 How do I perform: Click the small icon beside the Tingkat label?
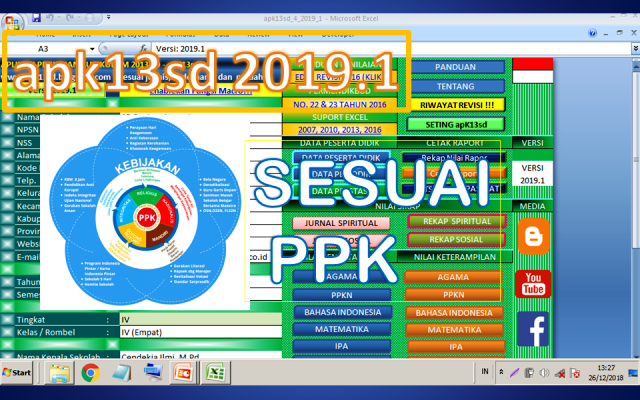7,320
